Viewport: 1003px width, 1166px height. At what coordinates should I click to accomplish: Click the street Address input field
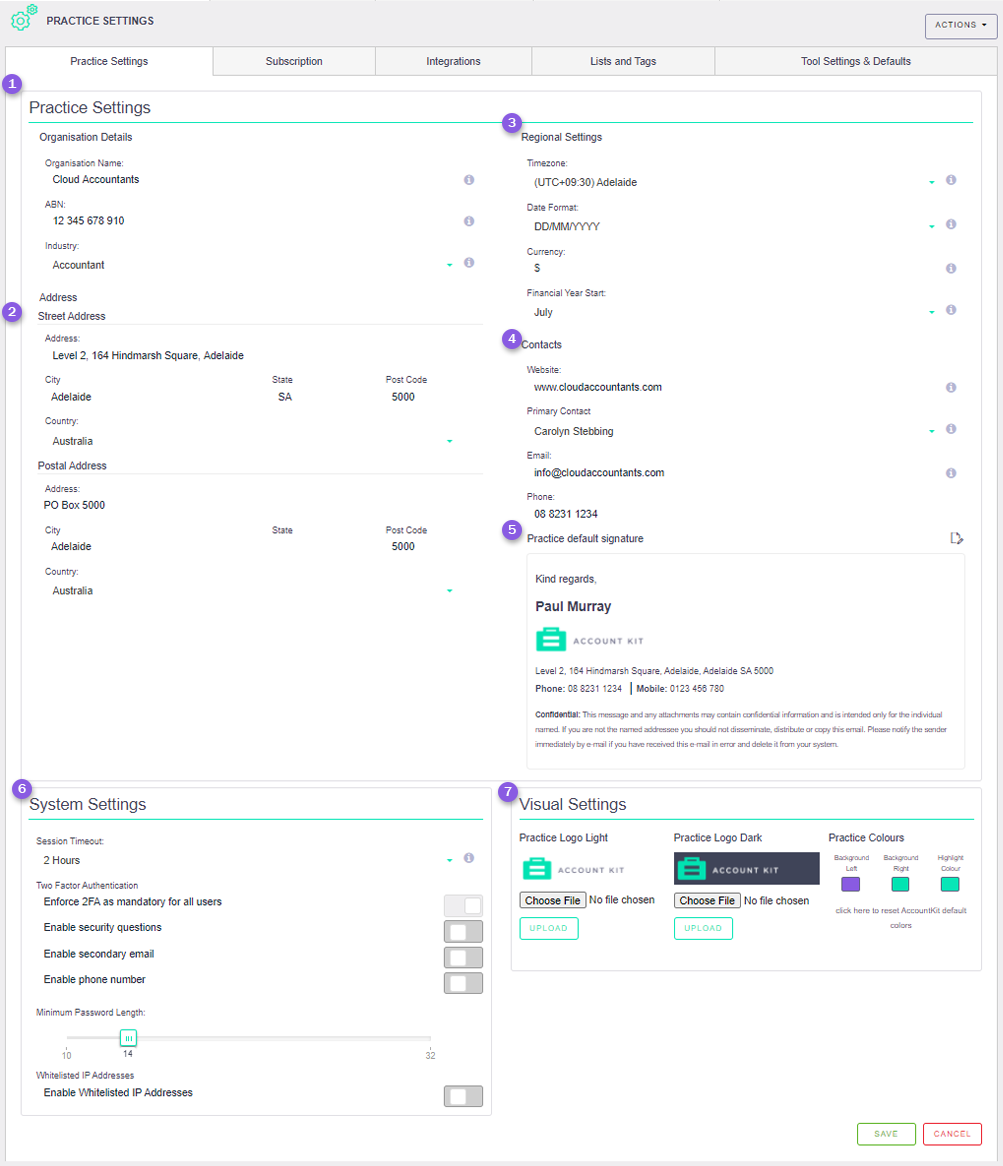pos(260,355)
